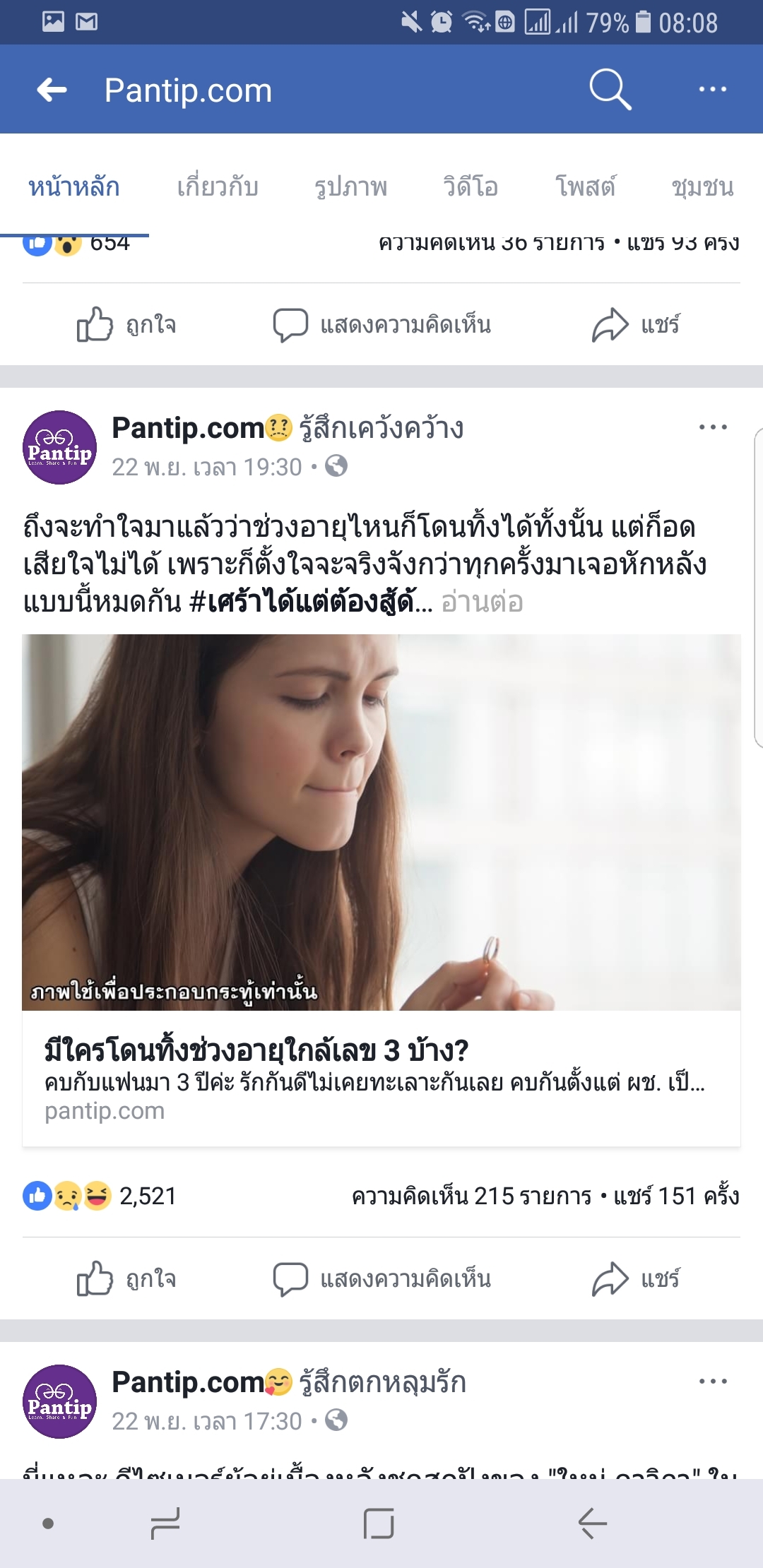
Task: Tap the #เศร้าได้แต่ต้องสู้ hashtag
Action: click(311, 602)
